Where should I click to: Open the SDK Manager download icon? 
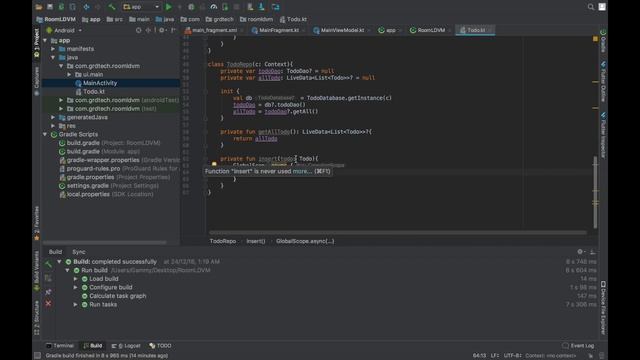click(262, 7)
